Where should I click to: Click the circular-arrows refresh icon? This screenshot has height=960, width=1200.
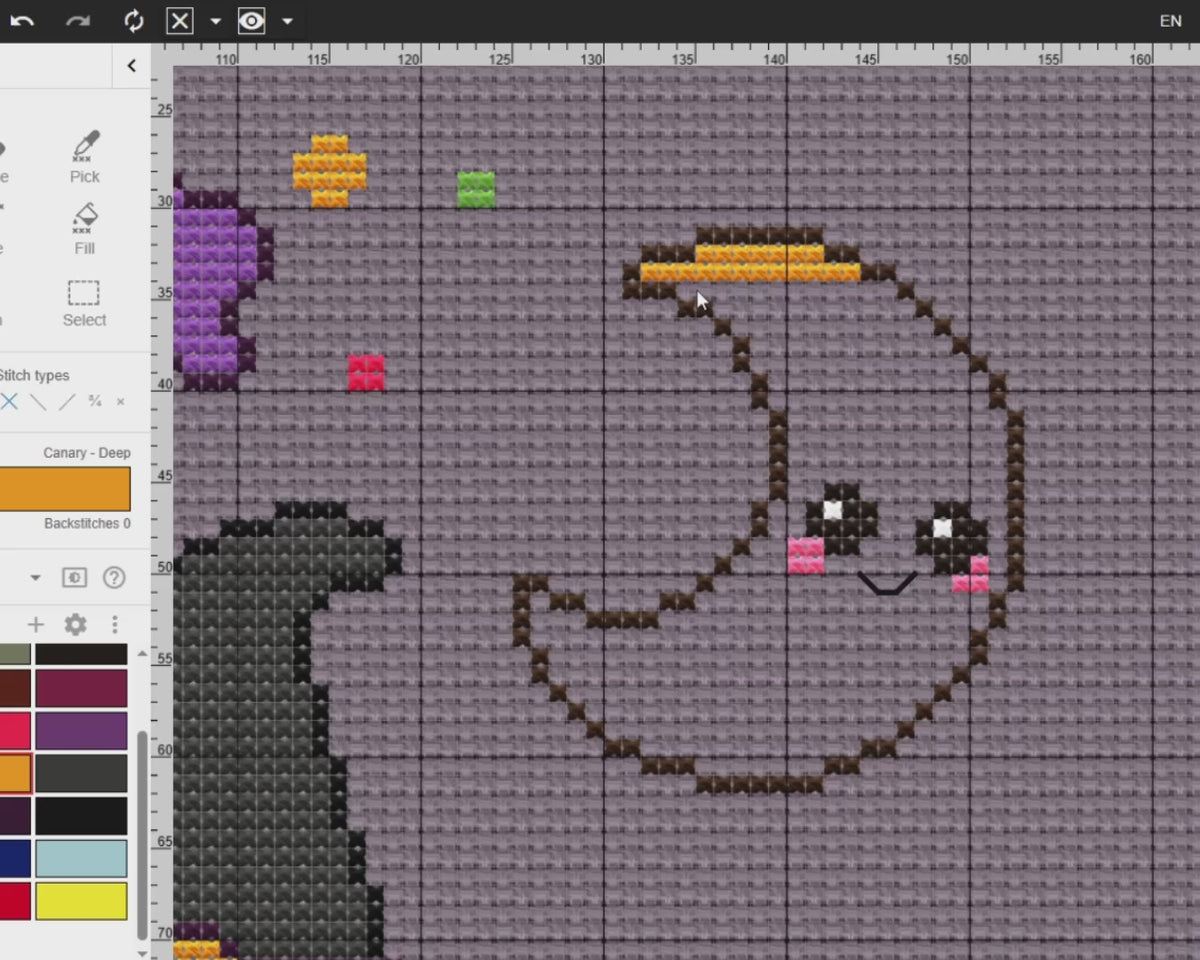point(134,21)
